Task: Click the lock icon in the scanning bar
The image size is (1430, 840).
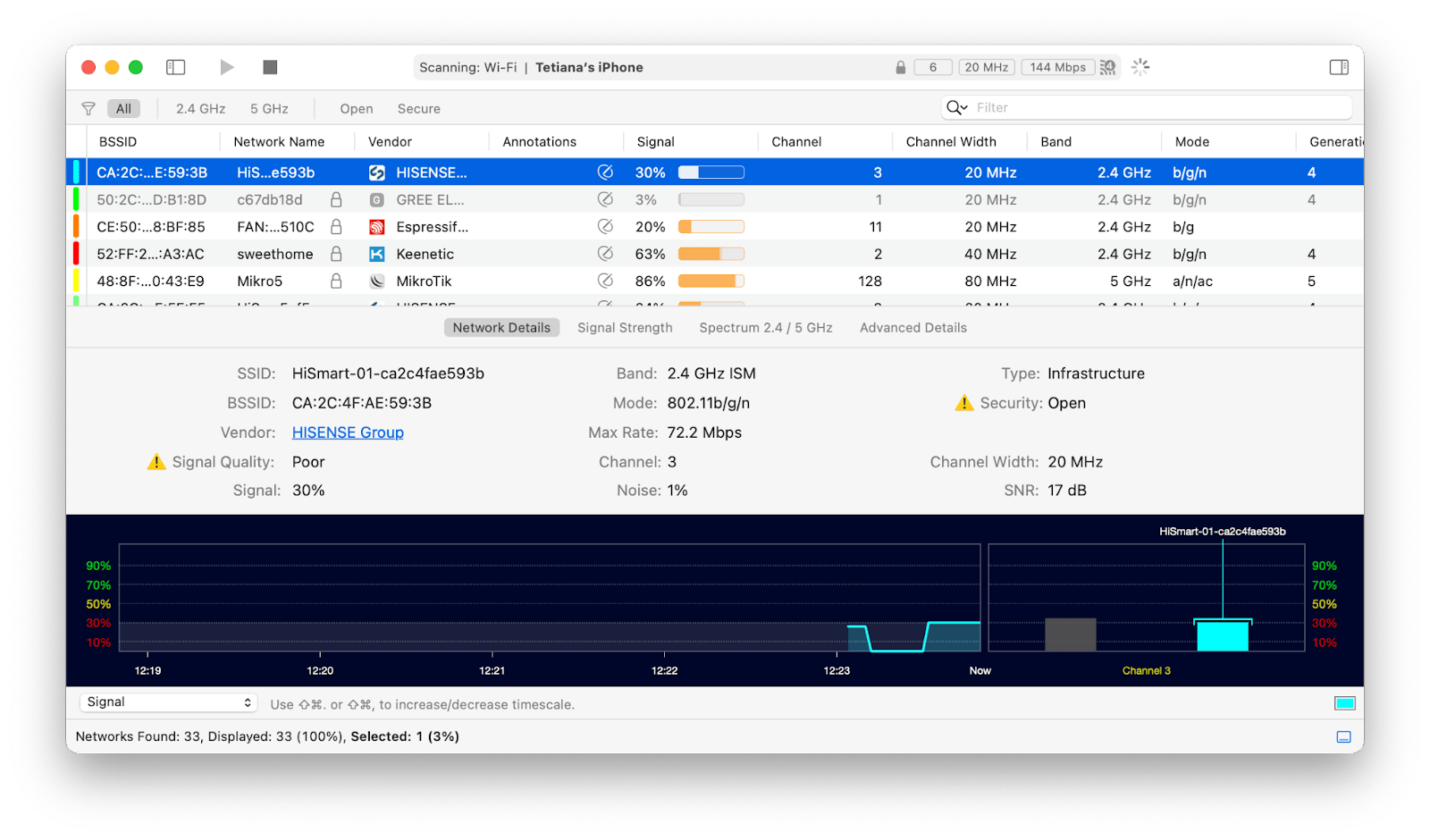Action: 901,67
